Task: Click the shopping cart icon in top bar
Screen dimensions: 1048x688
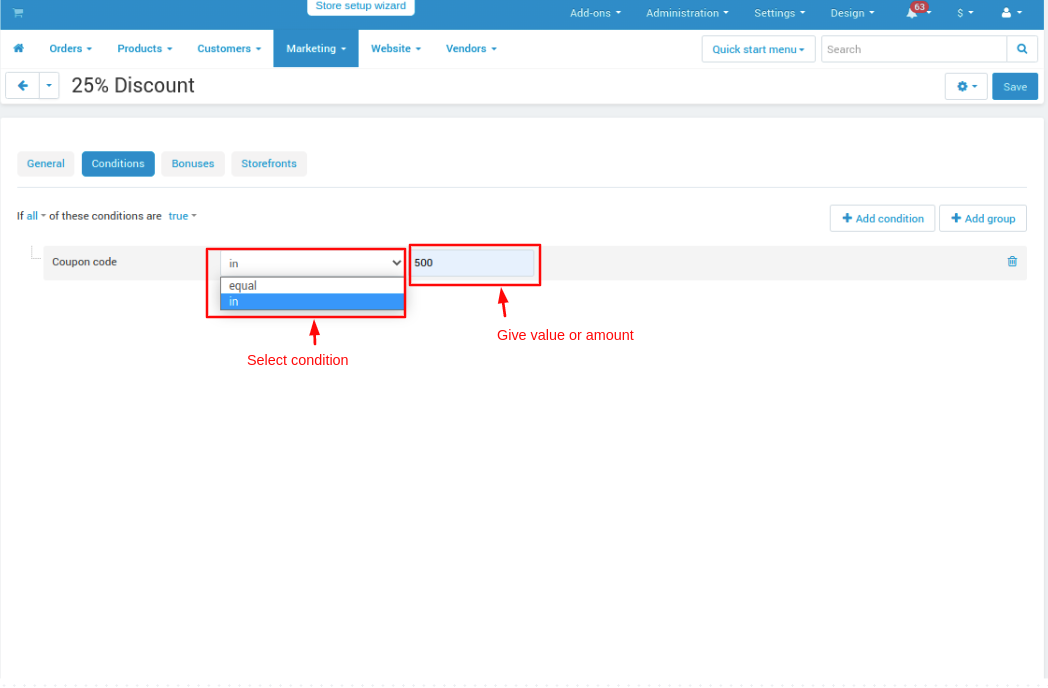Action: [18, 13]
